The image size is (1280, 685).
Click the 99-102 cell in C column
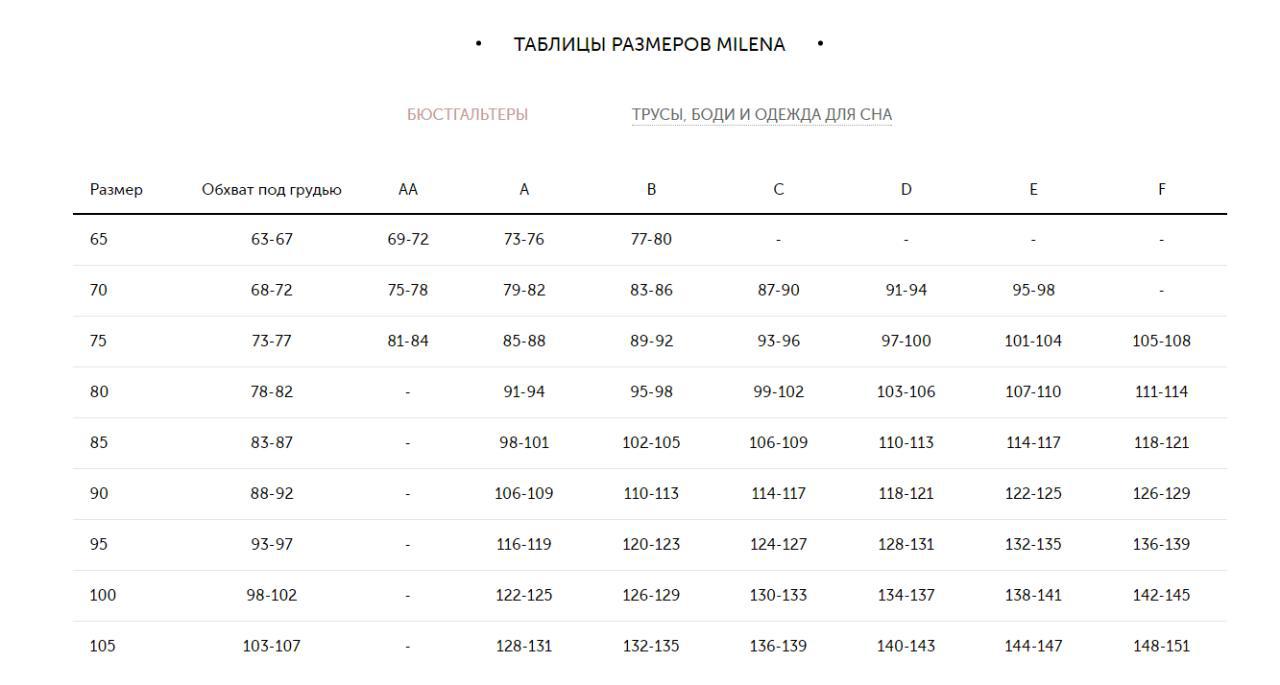[x=779, y=392]
